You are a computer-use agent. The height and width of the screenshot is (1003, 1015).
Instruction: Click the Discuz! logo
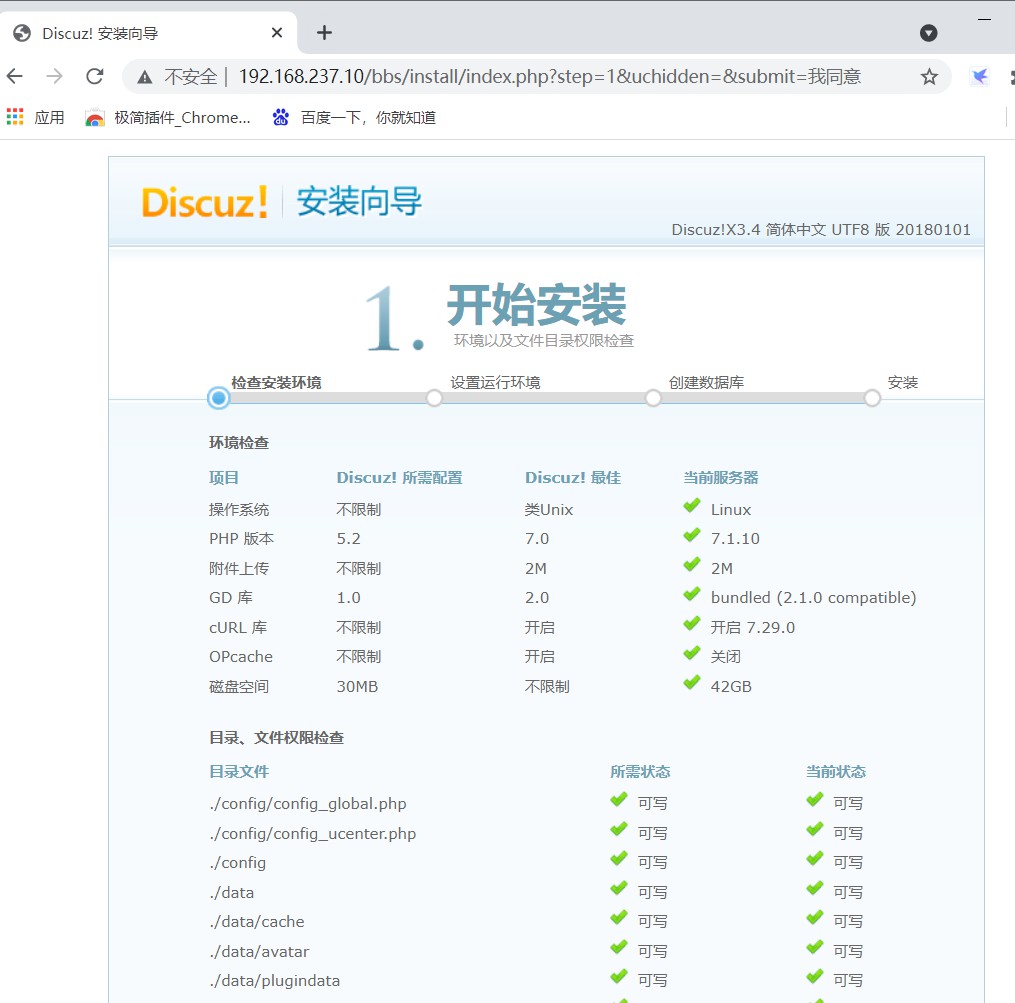[x=205, y=201]
